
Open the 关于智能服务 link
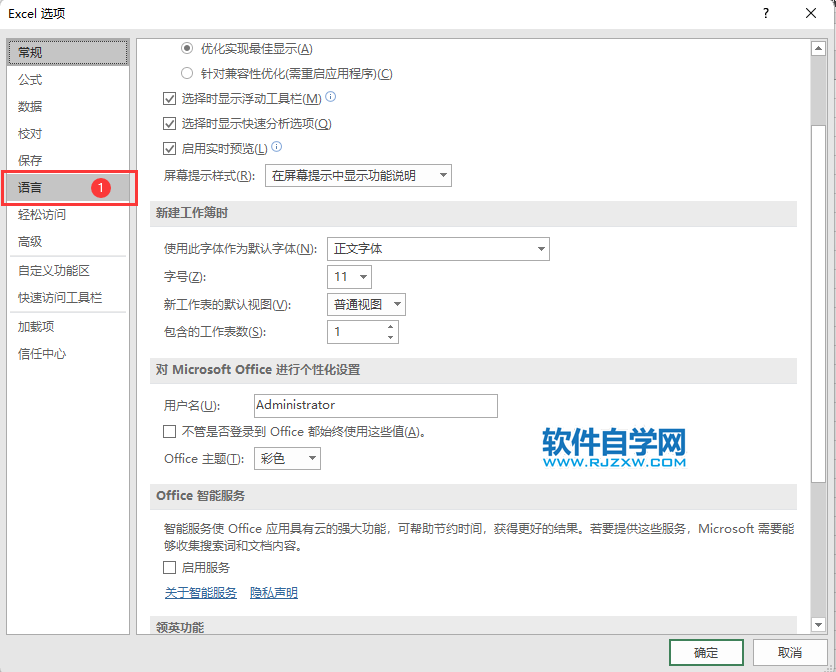click(x=201, y=593)
